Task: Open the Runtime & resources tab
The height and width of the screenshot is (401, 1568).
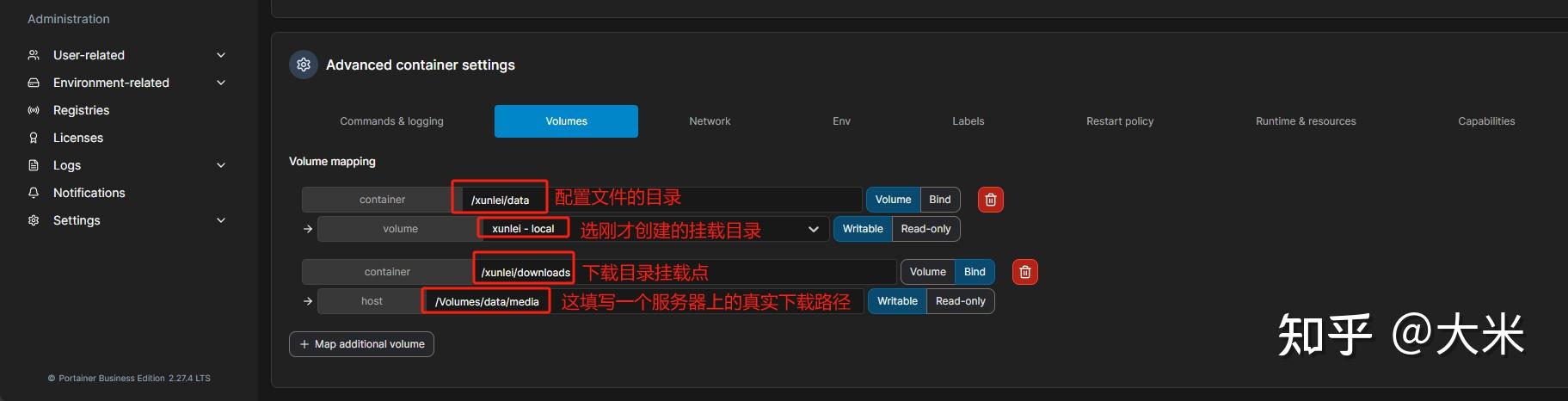Action: pos(1306,121)
